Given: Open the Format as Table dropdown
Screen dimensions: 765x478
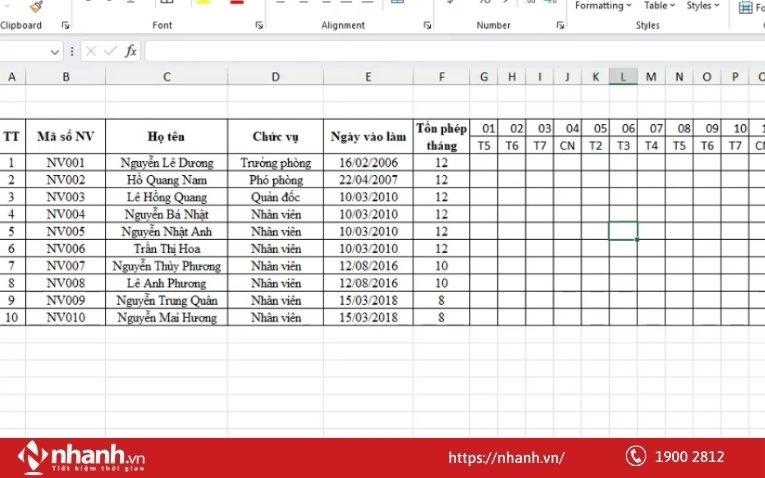Looking at the screenshot, I should pos(659,6).
